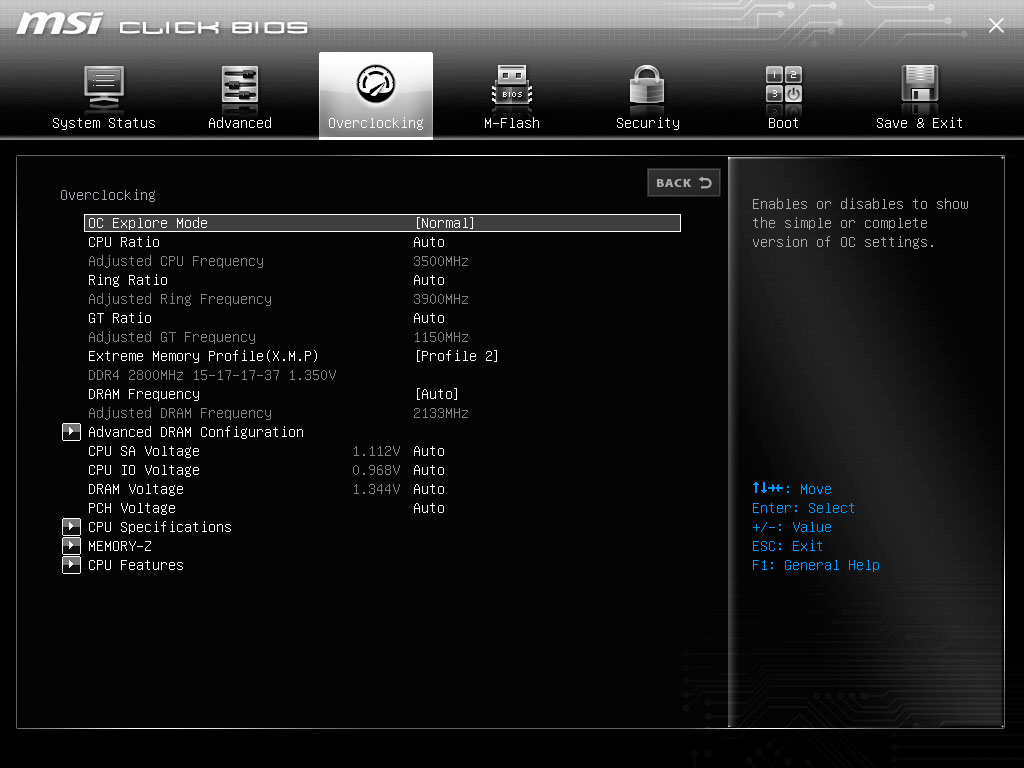Open MEMORY-Z submenu text
The height and width of the screenshot is (768, 1024).
pos(120,546)
